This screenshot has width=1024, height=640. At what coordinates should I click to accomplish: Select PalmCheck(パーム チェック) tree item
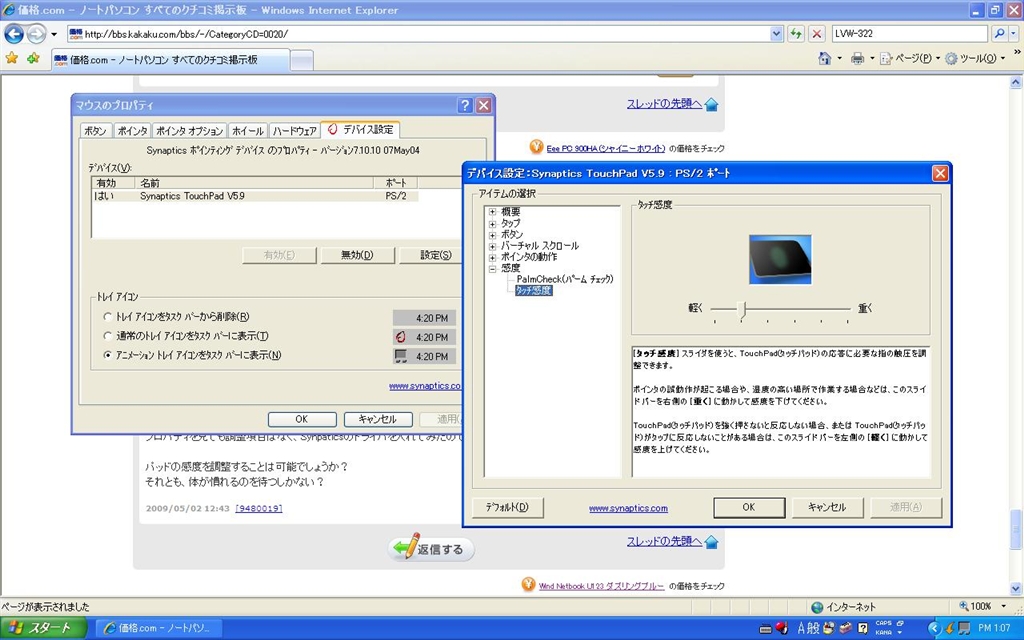click(565, 279)
